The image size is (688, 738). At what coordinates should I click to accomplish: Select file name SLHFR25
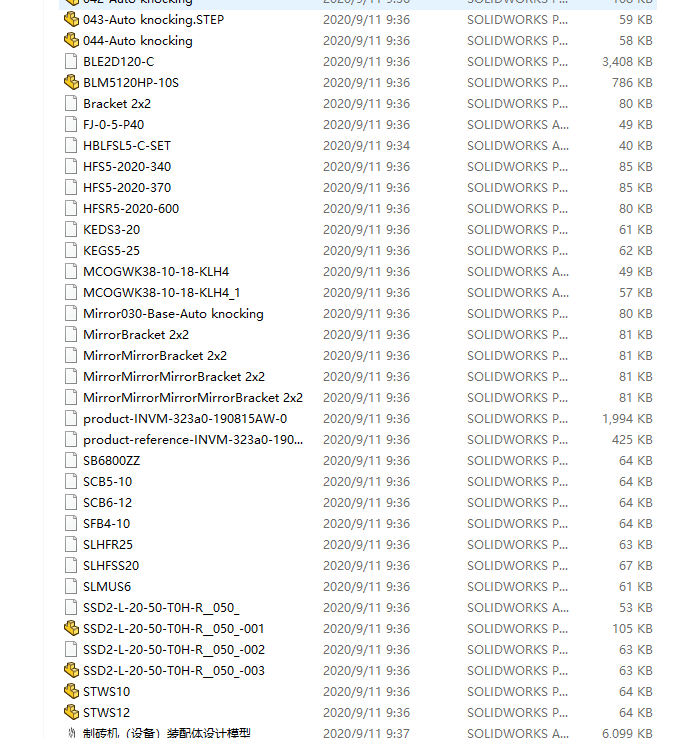[x=108, y=545]
